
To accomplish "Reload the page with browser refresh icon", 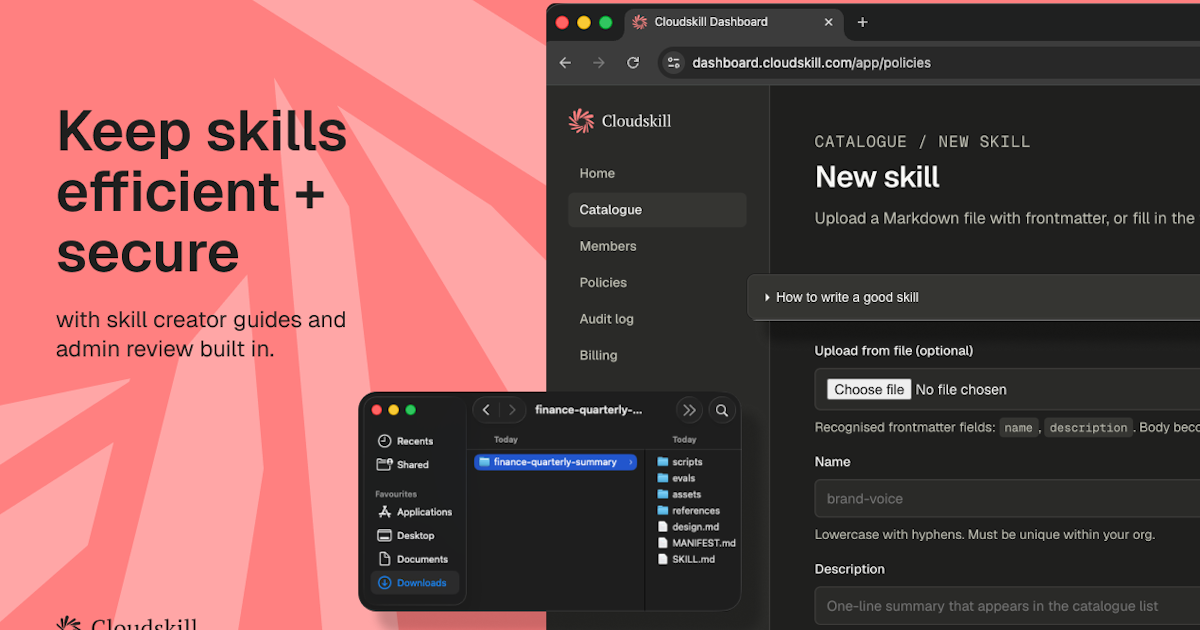I will (633, 62).
